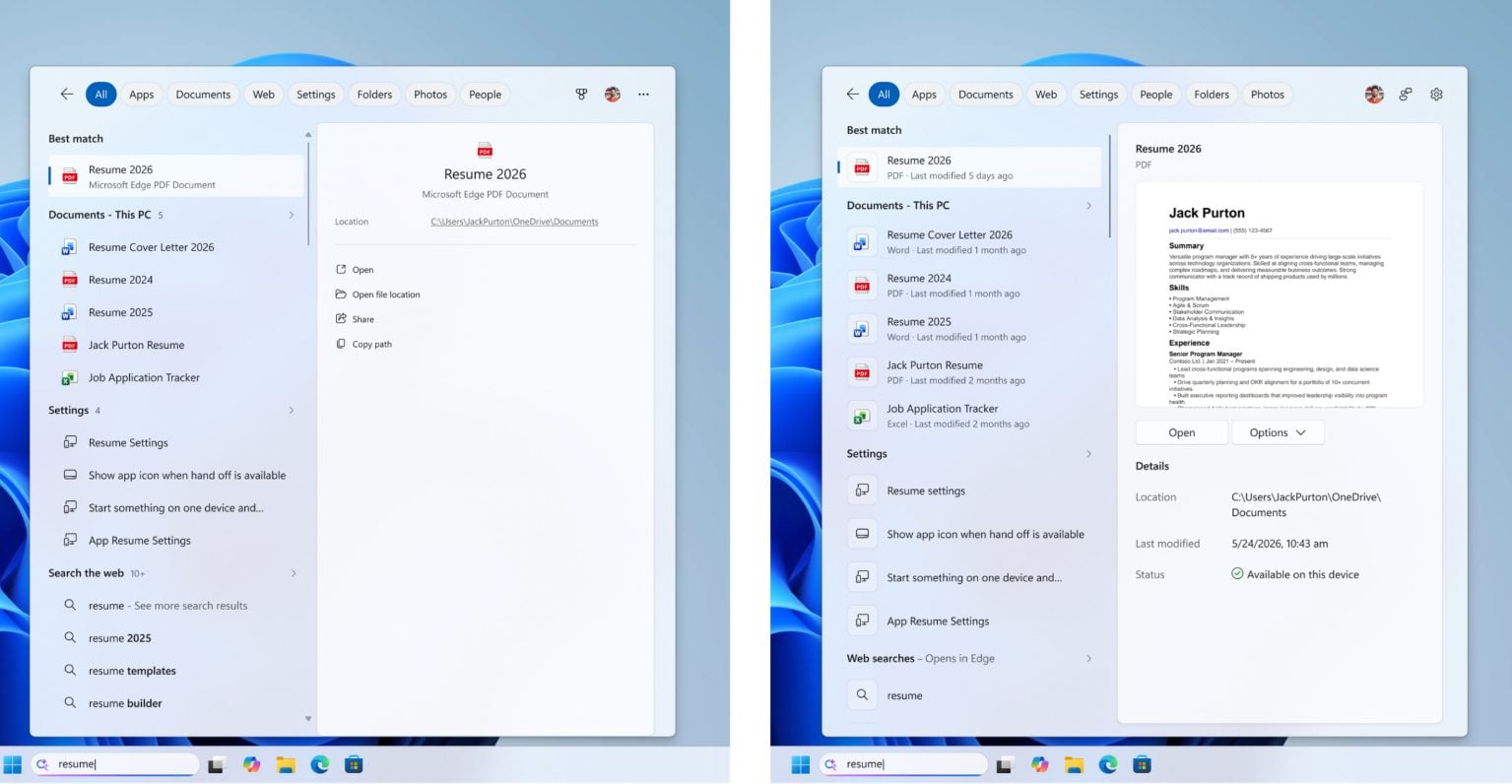1512x784 pixels.
Task: Select the People filter in the right search window
Action: point(1156,95)
